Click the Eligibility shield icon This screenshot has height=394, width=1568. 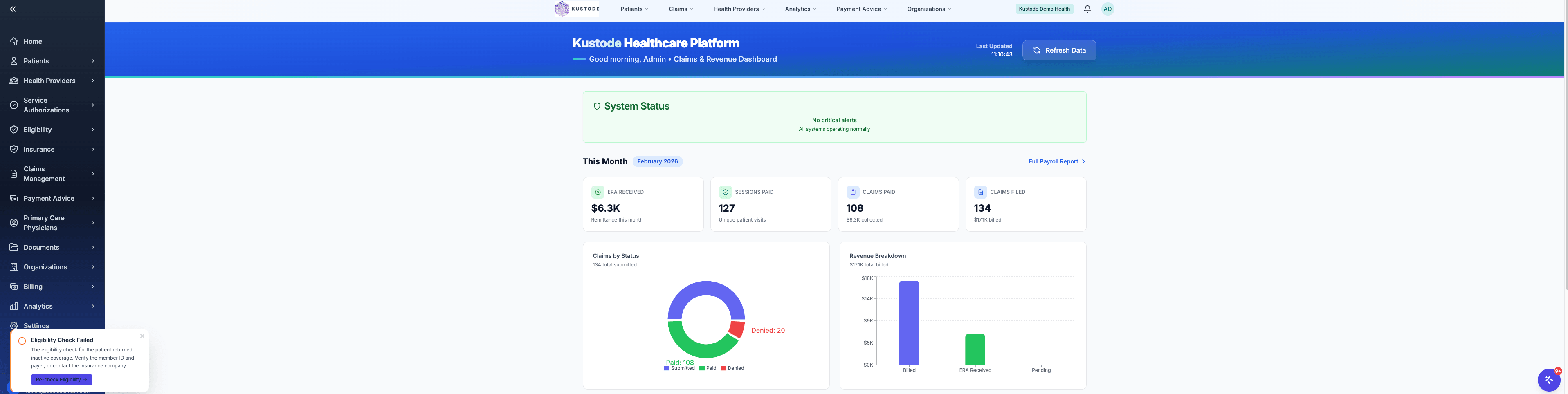pos(14,129)
